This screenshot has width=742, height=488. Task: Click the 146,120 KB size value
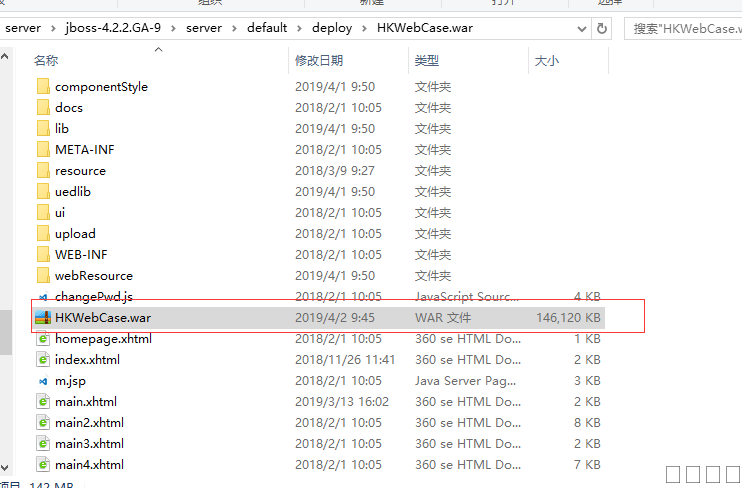point(568,318)
